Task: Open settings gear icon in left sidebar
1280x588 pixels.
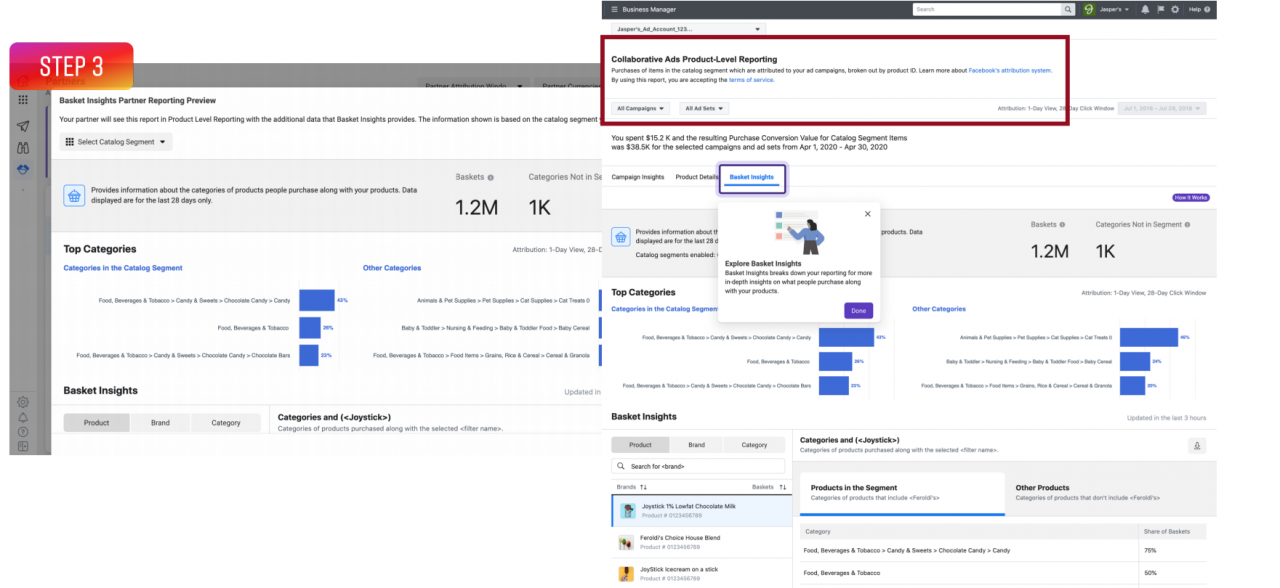Action: 23,402
